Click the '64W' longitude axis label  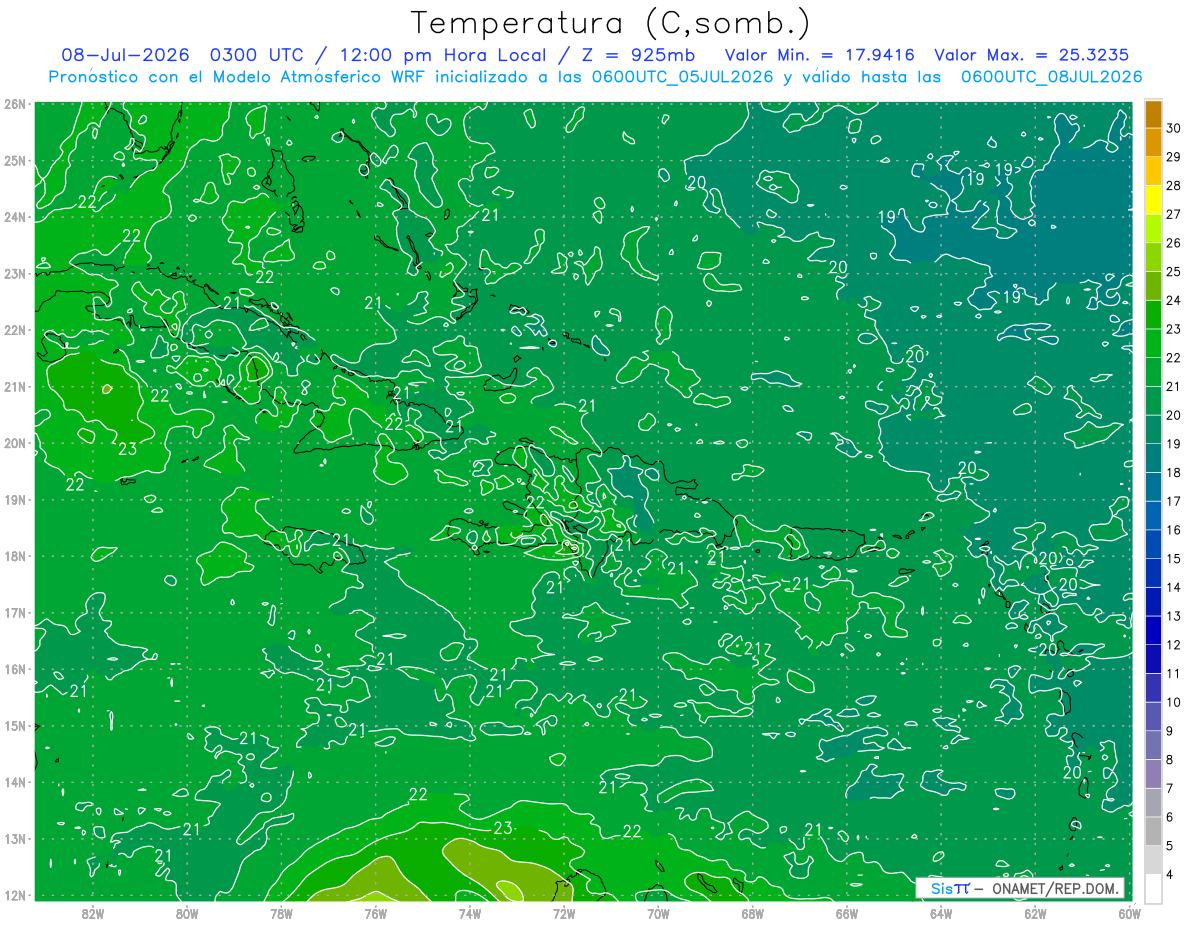[941, 913]
